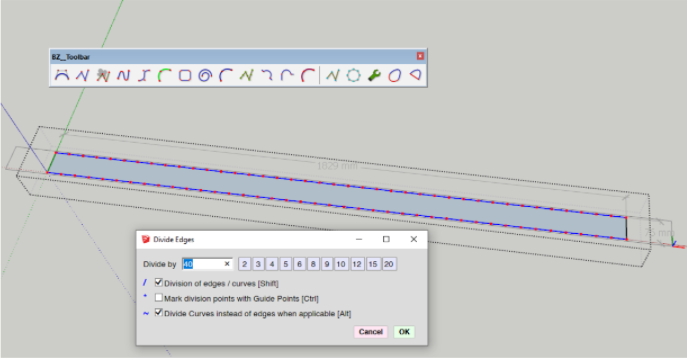Image resolution: width=687 pixels, height=360 pixels.
Task: Select the dotted circle polygon tool
Action: pos(353,75)
